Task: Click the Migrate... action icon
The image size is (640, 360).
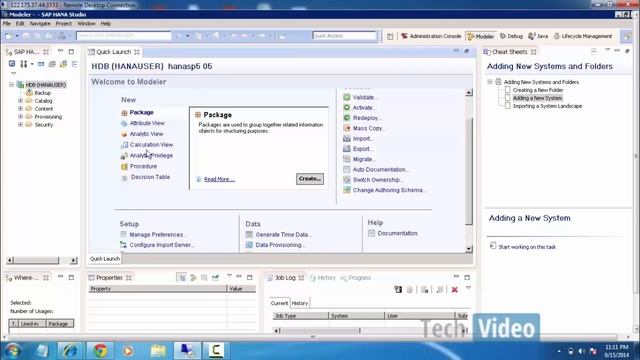Action: (x=347, y=159)
